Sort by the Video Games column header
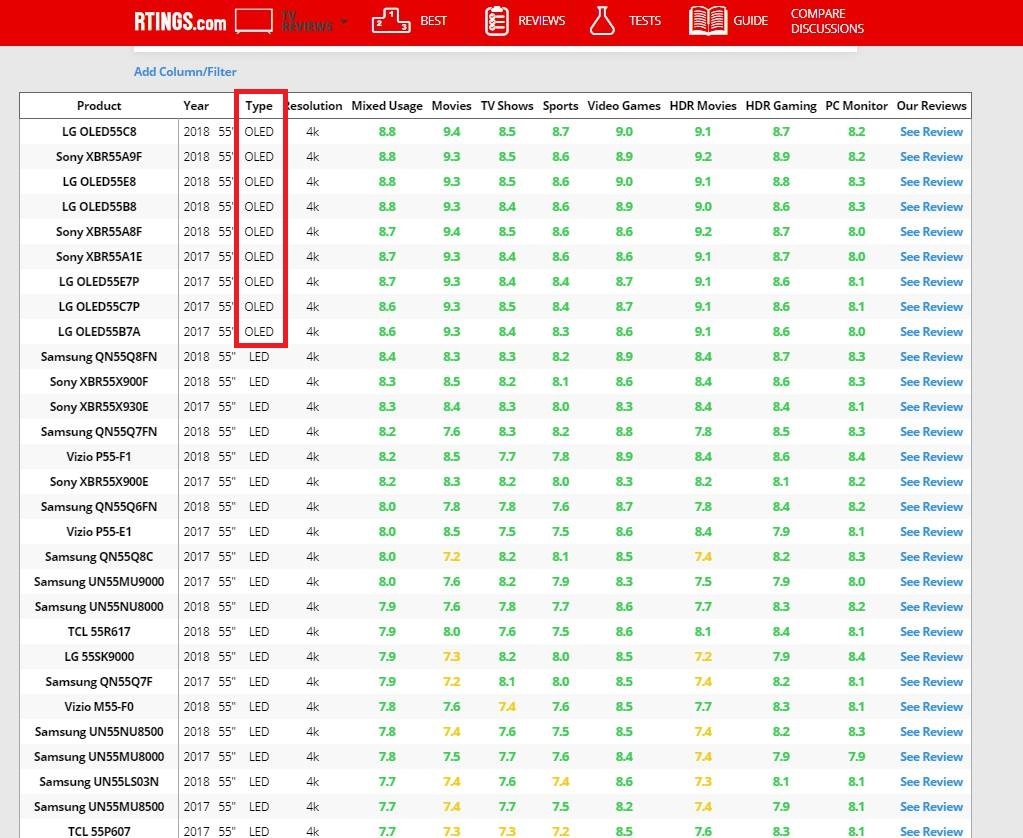 pyautogui.click(x=624, y=106)
